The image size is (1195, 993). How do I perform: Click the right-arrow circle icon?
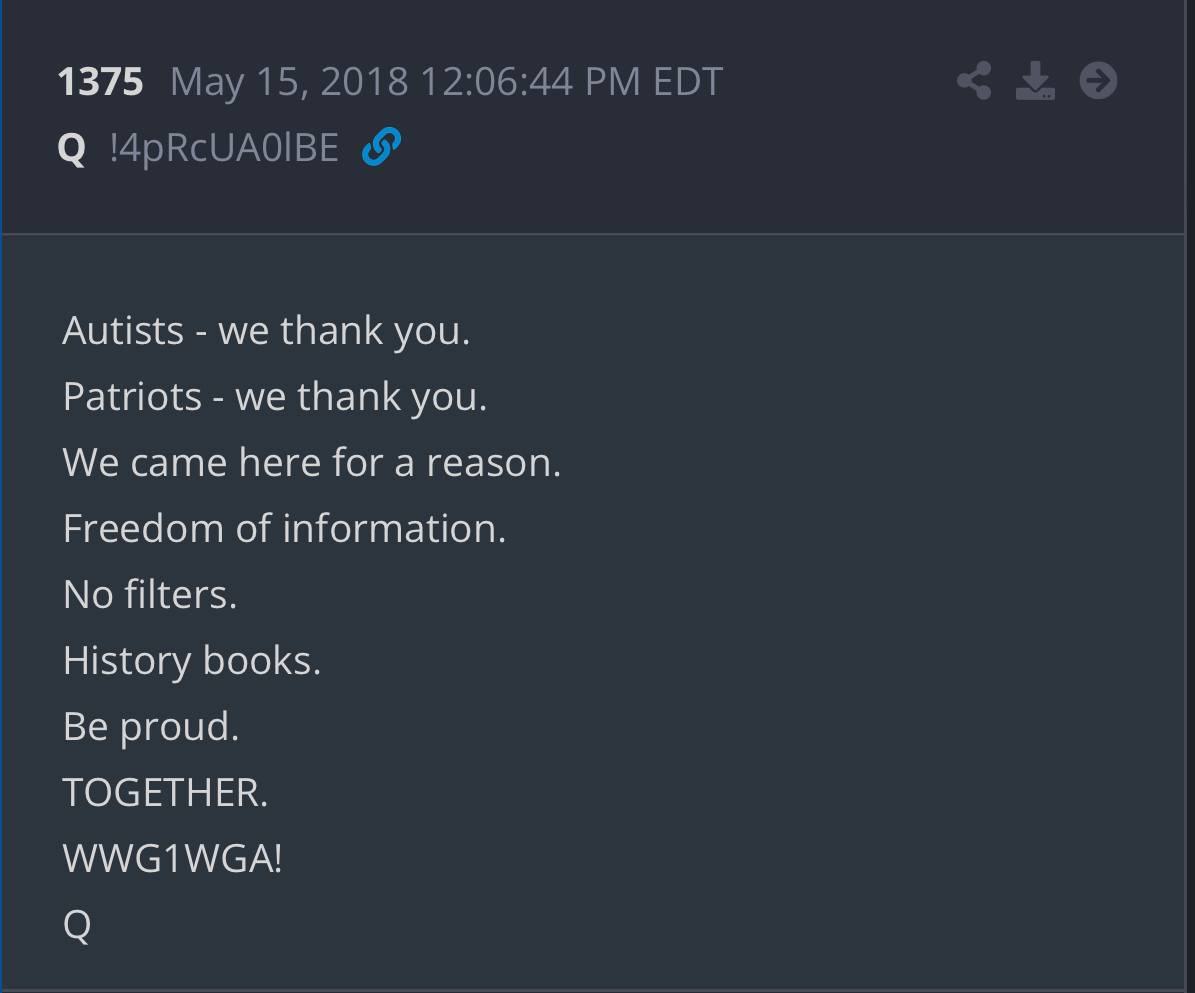[x=1098, y=81]
